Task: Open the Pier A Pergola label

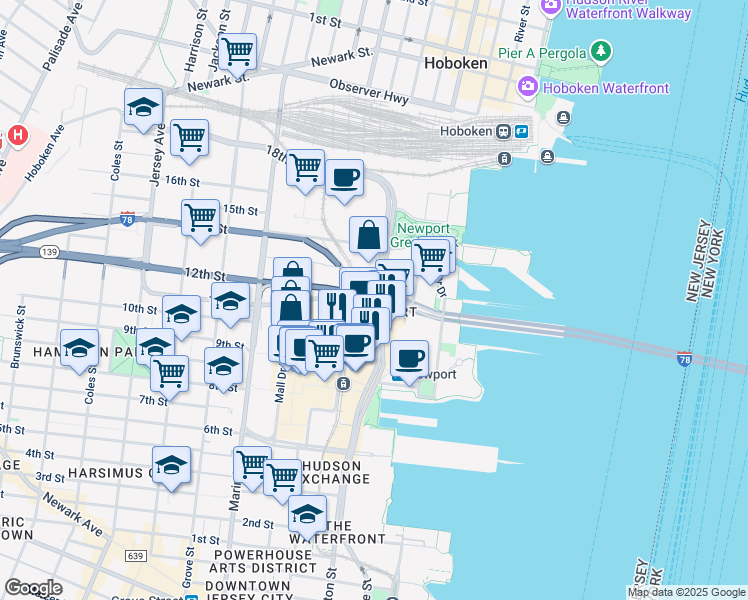Action: 542,53
